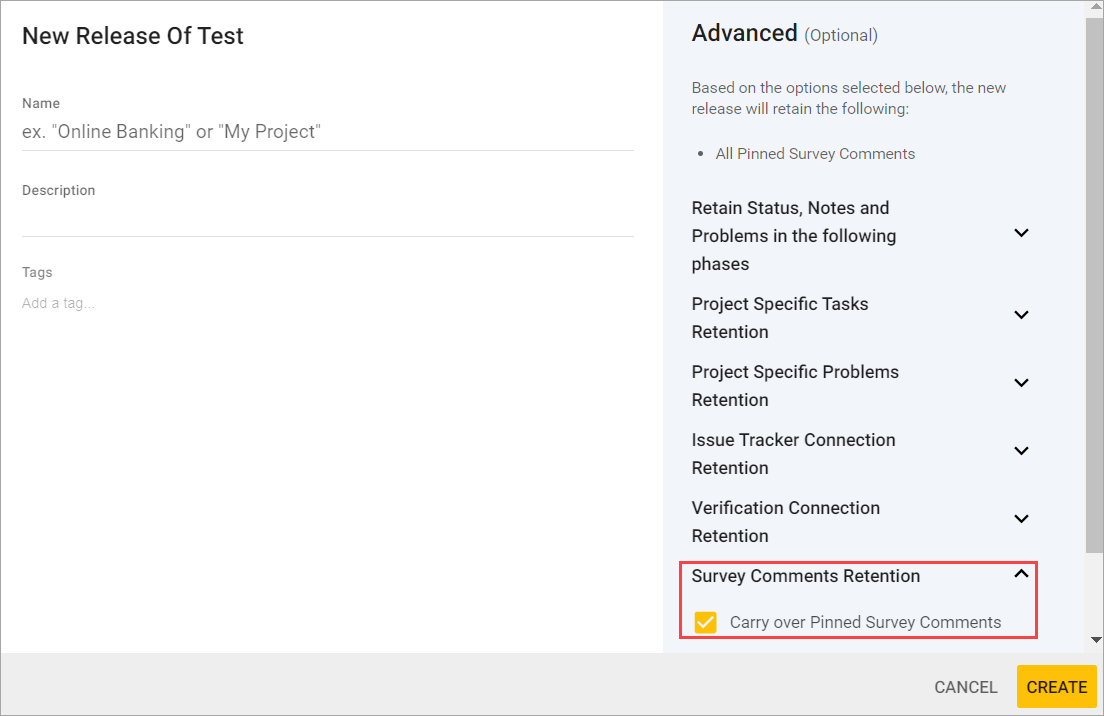Focus the release Name input field
Image resolution: width=1104 pixels, height=716 pixels.
point(327,132)
